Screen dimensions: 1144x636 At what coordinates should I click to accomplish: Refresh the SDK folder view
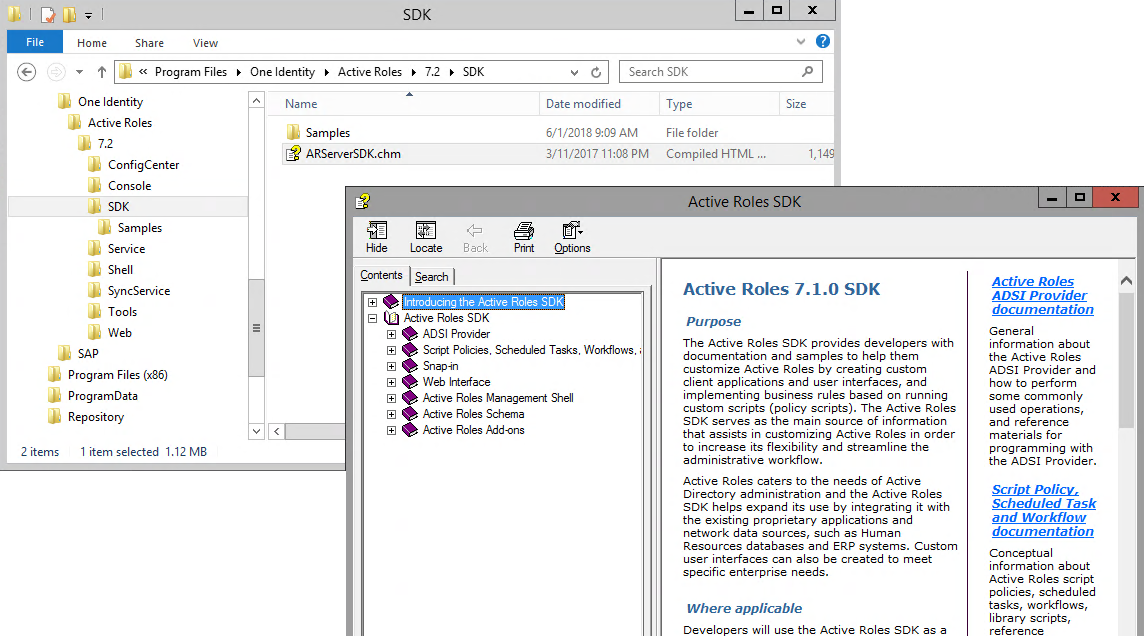click(596, 72)
